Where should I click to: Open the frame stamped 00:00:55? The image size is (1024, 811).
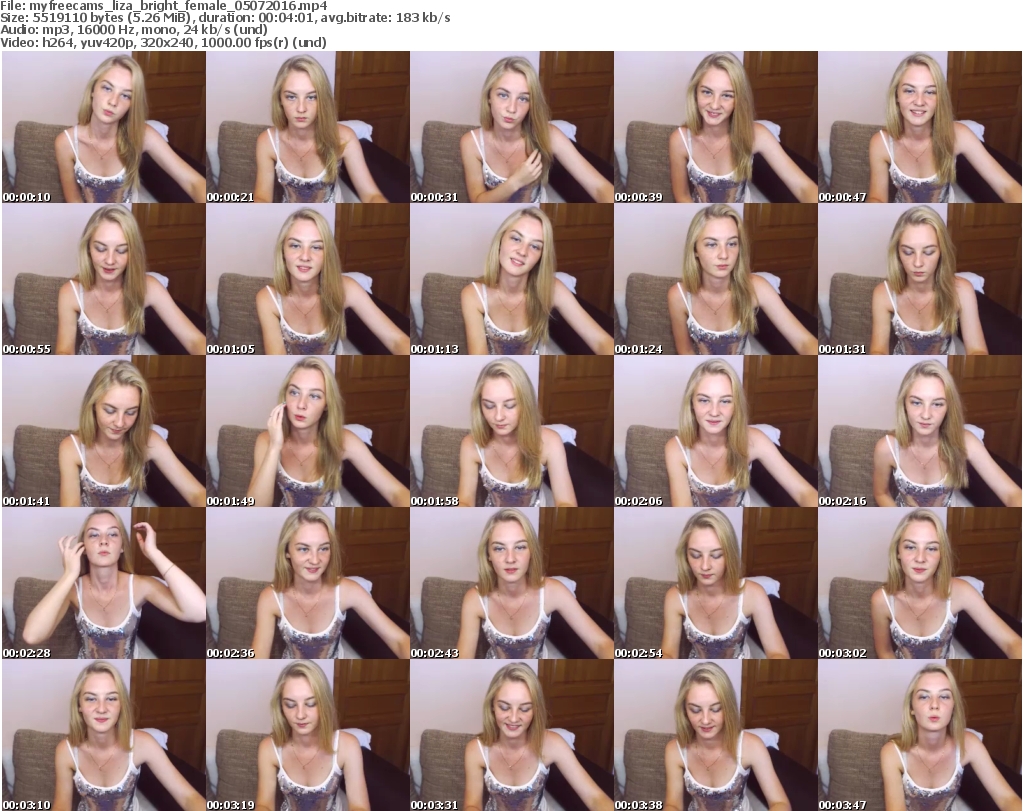104,279
